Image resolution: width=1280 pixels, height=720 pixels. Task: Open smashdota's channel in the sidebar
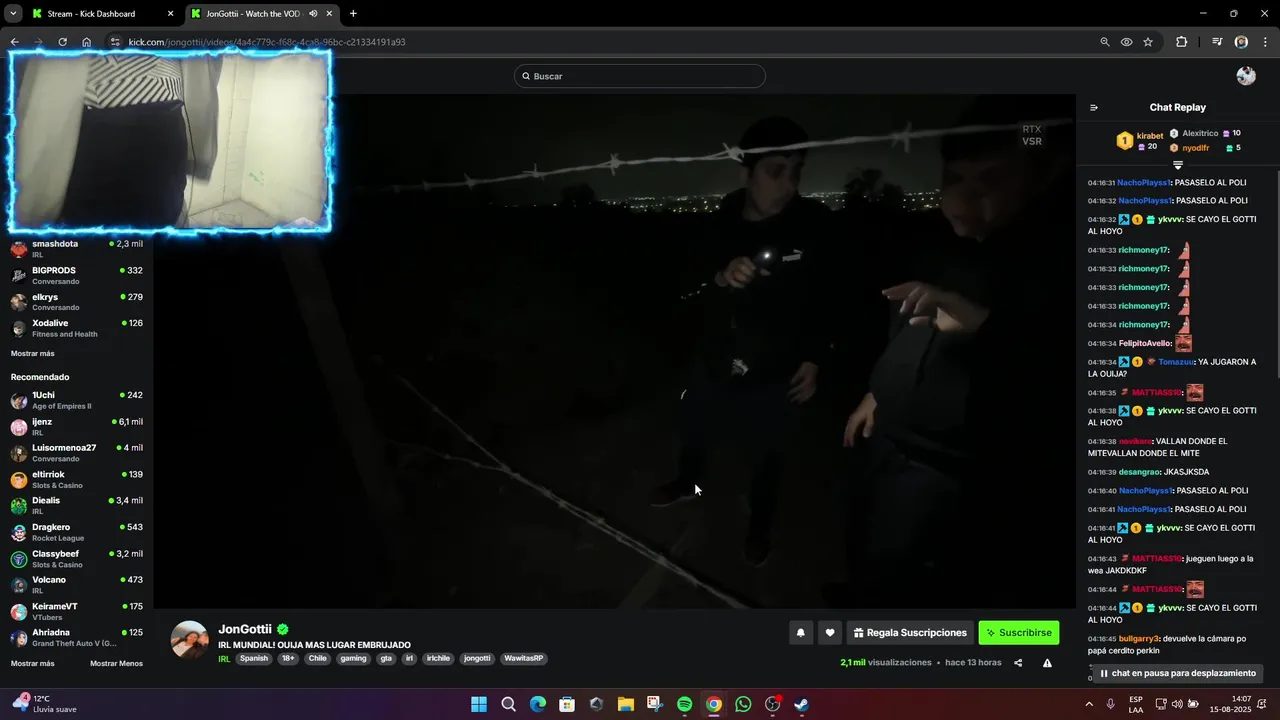click(77, 249)
